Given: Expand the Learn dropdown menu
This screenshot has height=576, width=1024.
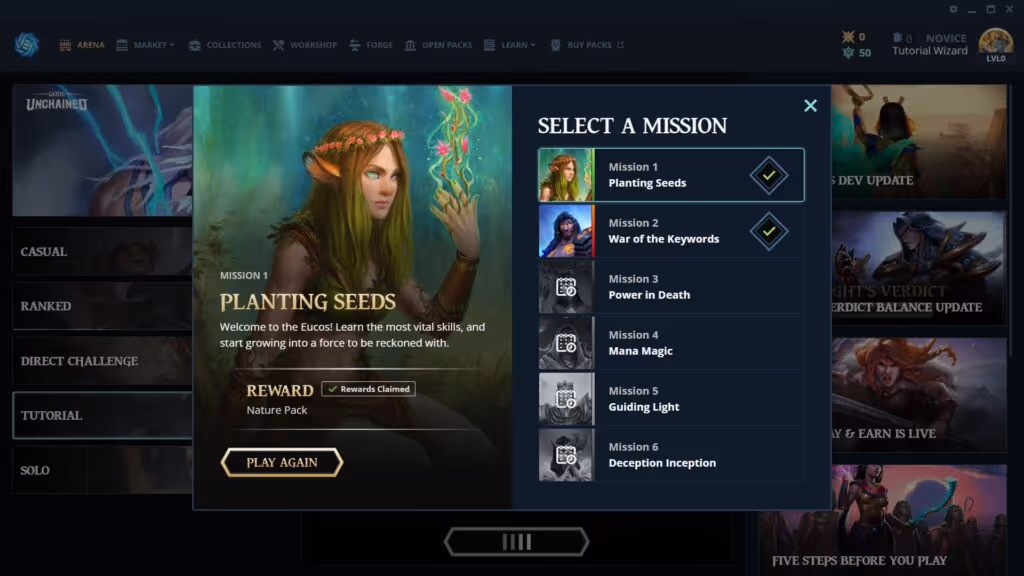Looking at the screenshot, I should (x=510, y=45).
